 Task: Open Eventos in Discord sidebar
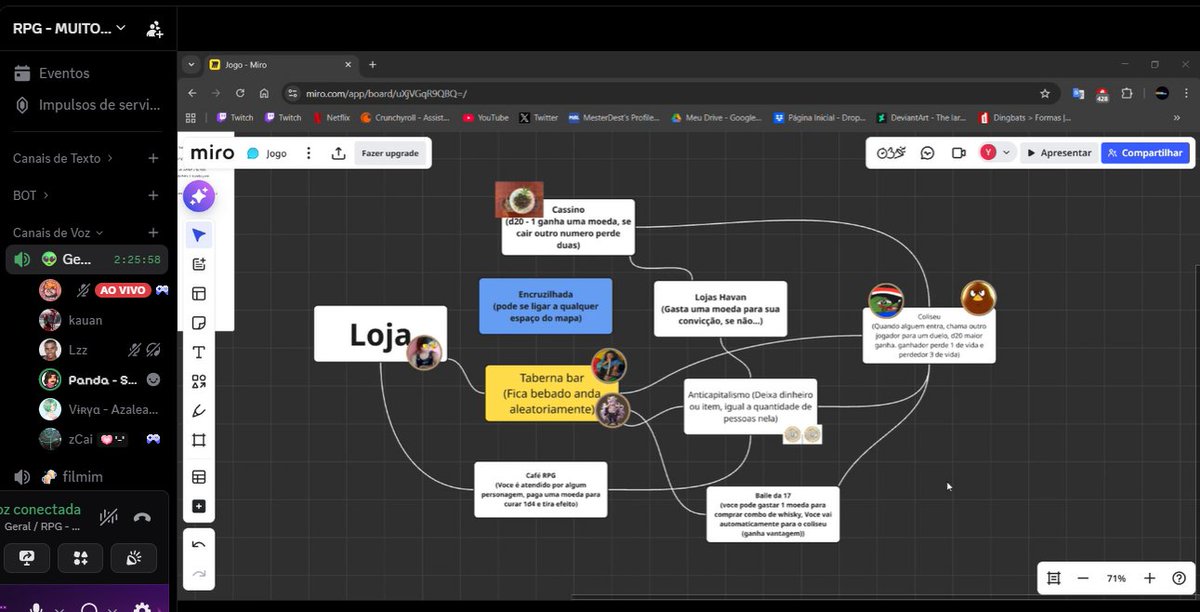[x=64, y=73]
